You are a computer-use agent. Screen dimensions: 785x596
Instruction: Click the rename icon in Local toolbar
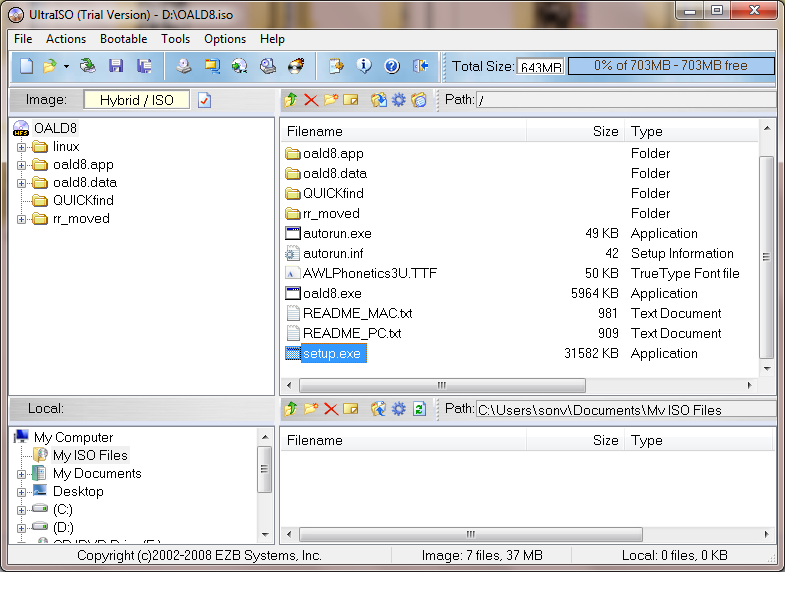click(350, 409)
